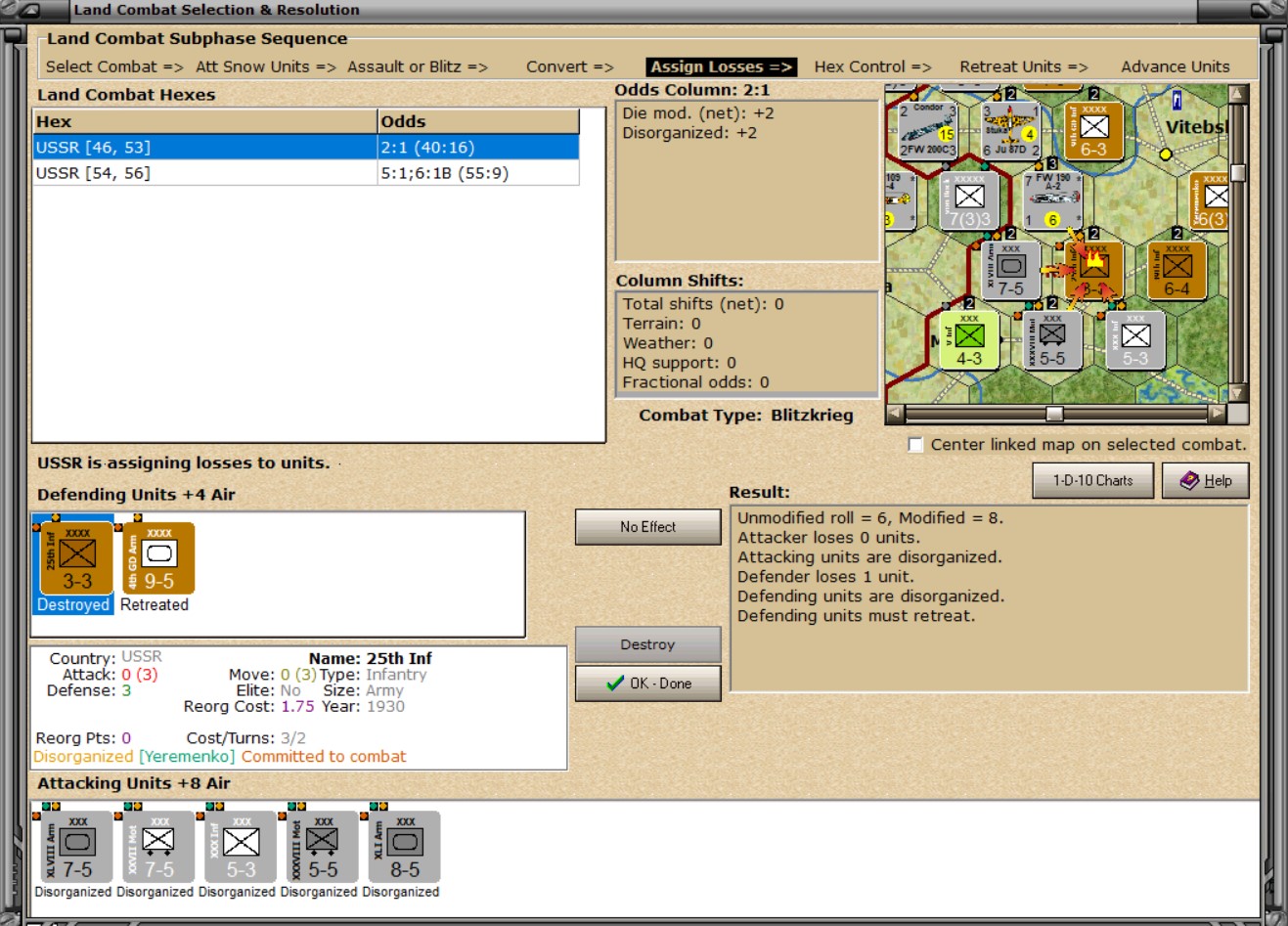Click the Hex Control subphase label
1288x926 pixels.
pos(873,66)
